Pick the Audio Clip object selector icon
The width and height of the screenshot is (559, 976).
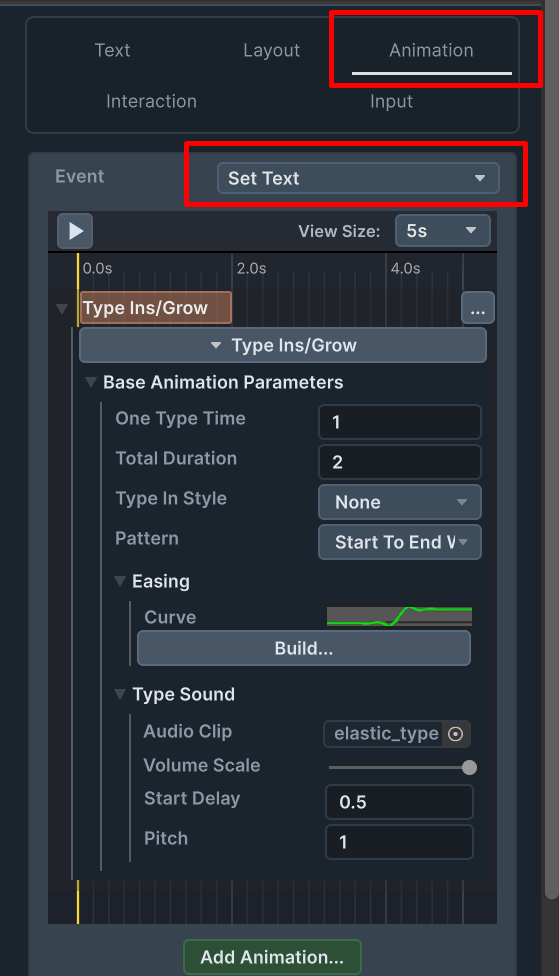point(456,734)
